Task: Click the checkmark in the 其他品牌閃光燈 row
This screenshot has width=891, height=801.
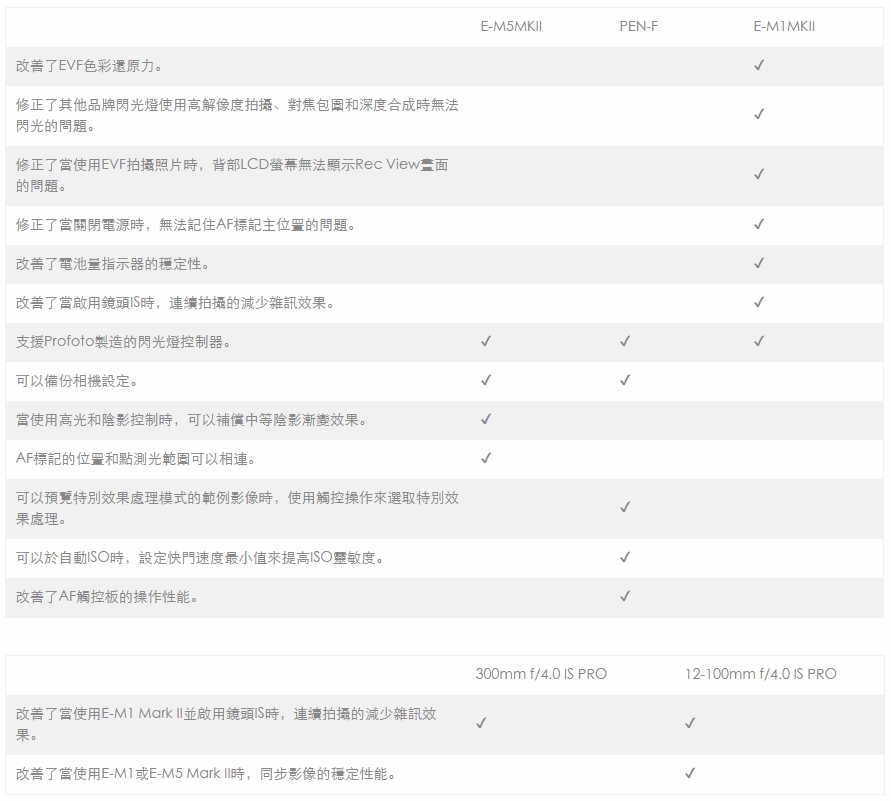Action: click(x=759, y=114)
